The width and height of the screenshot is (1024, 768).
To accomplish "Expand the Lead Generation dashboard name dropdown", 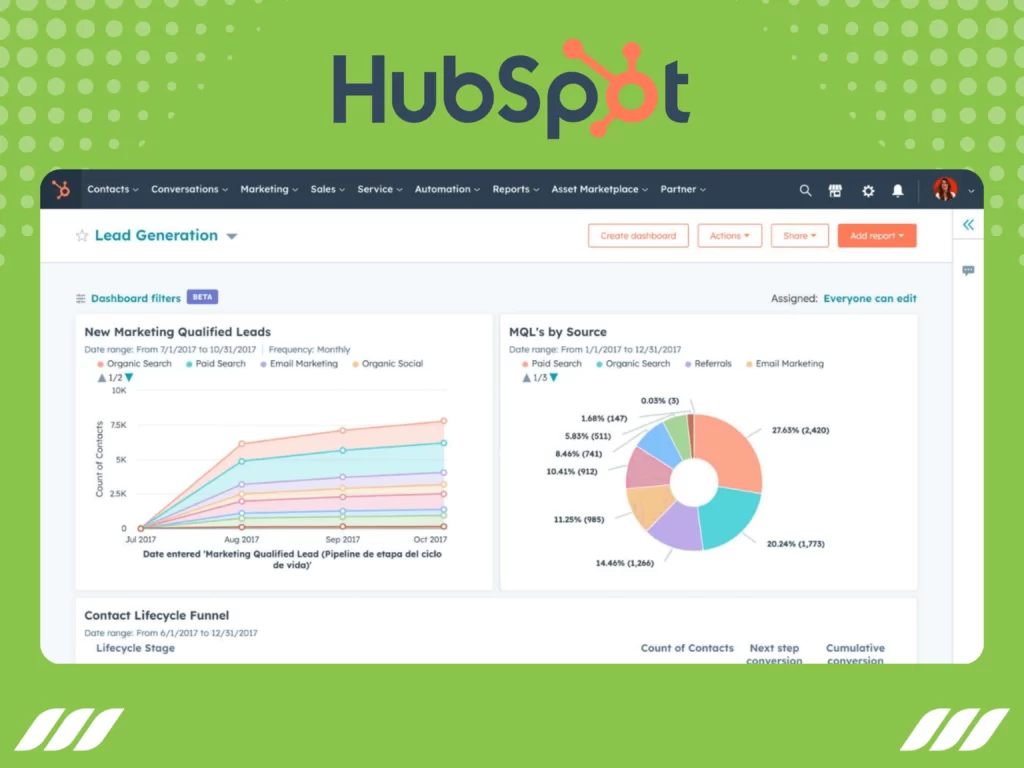I will [232, 236].
